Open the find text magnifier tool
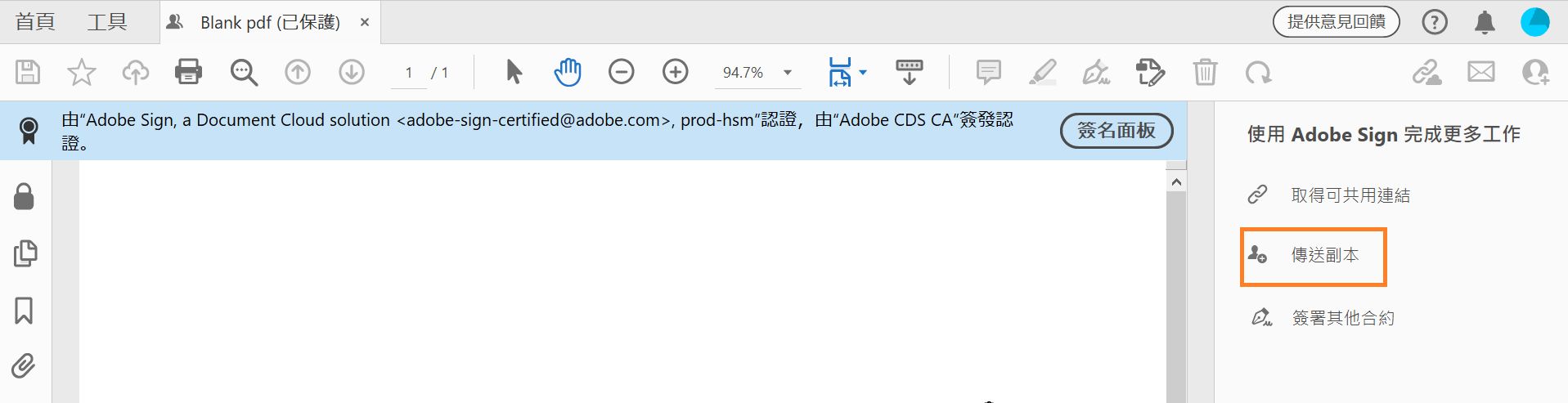The image size is (1568, 403). (244, 72)
